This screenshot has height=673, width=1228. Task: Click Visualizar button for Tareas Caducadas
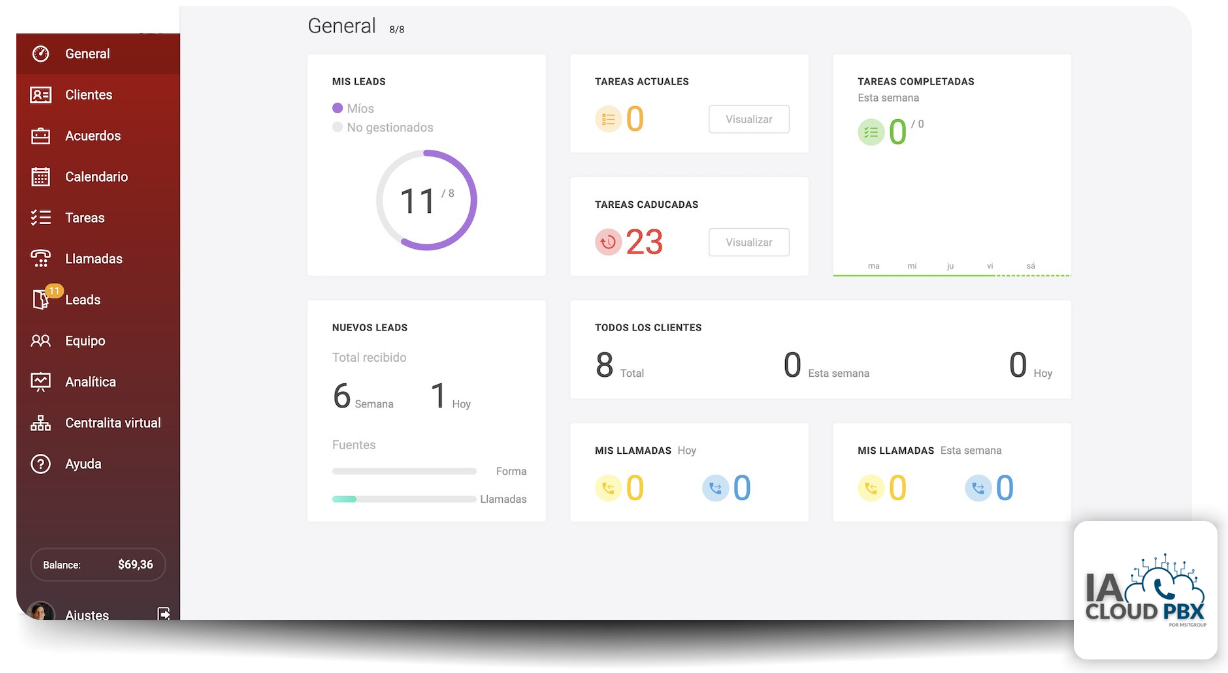point(749,242)
